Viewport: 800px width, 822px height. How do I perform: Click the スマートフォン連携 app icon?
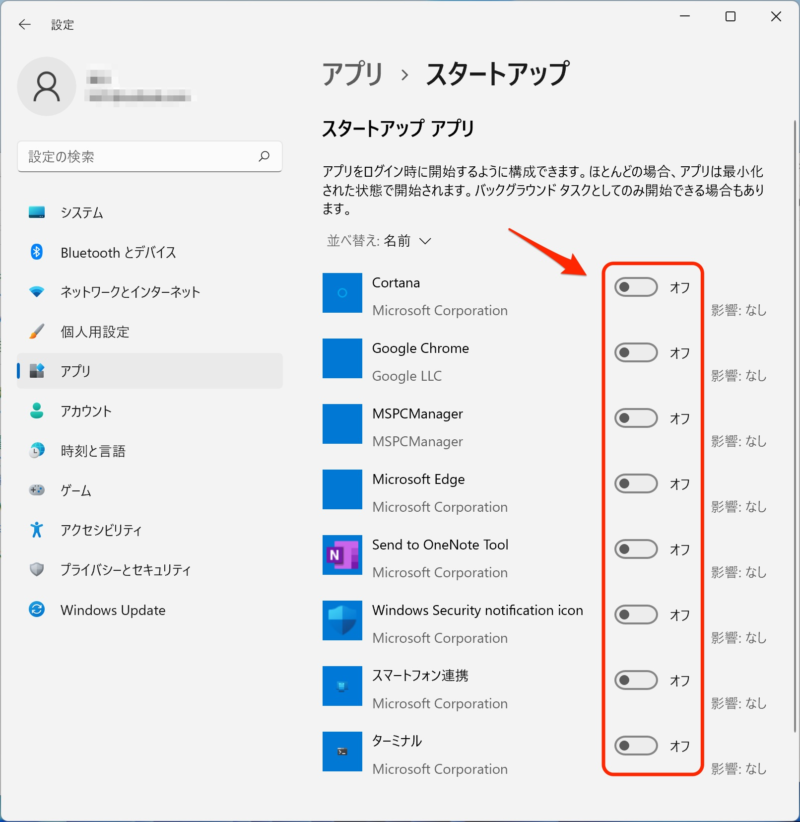pos(342,686)
